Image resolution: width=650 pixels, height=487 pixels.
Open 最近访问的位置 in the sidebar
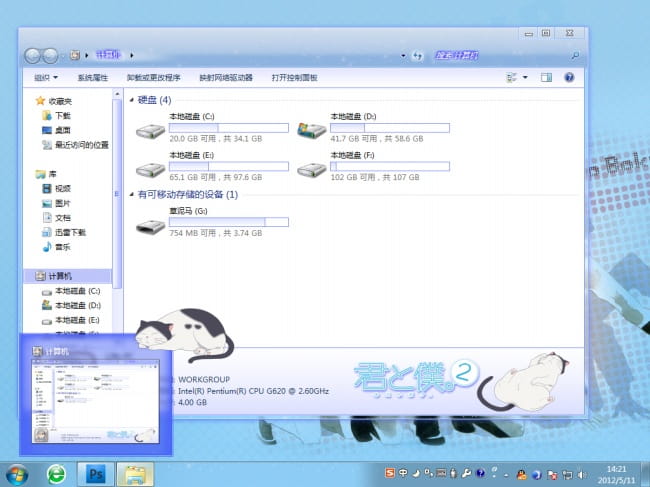82,145
